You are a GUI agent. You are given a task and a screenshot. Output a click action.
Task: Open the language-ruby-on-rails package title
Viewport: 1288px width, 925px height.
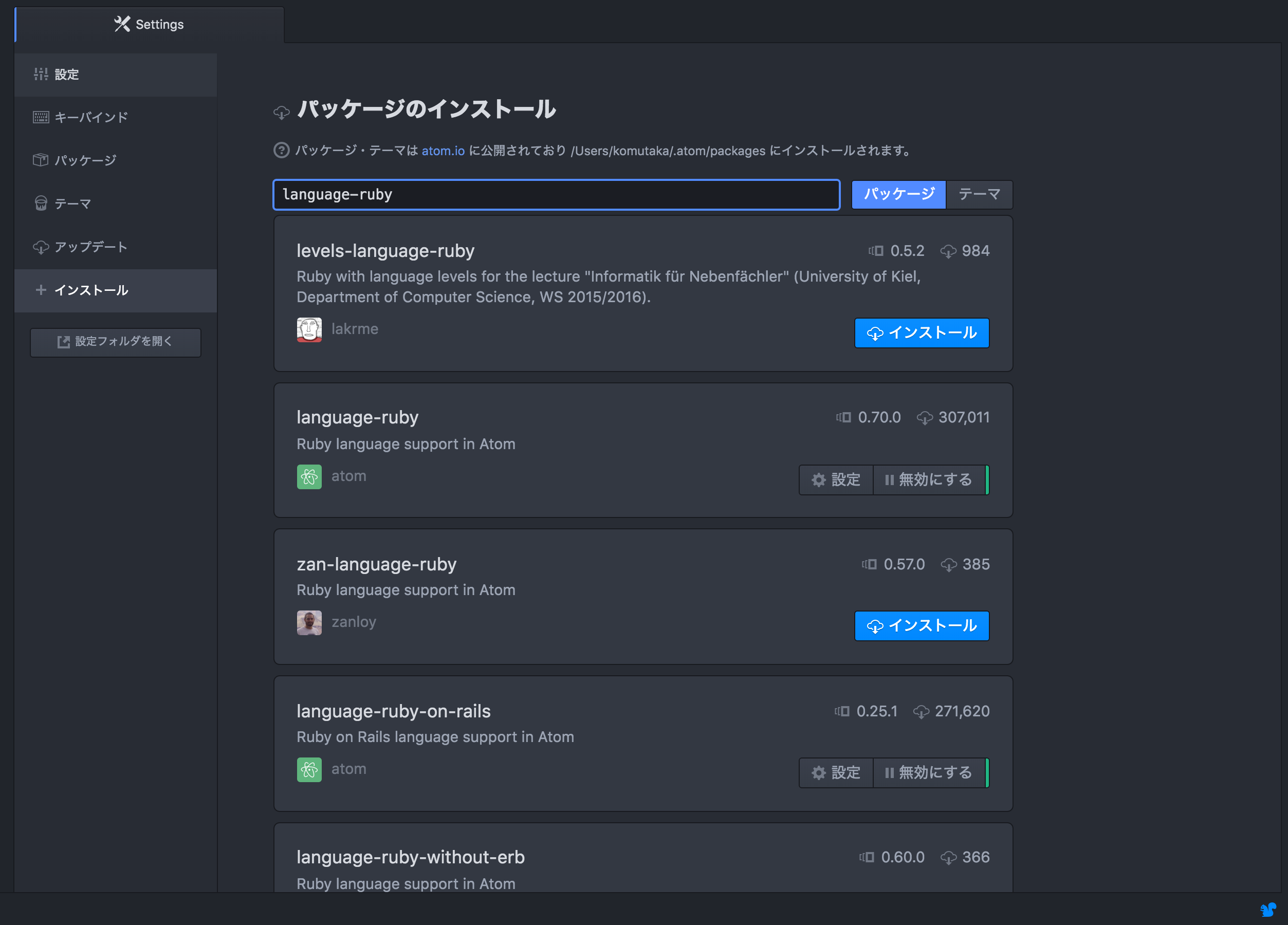point(394,712)
